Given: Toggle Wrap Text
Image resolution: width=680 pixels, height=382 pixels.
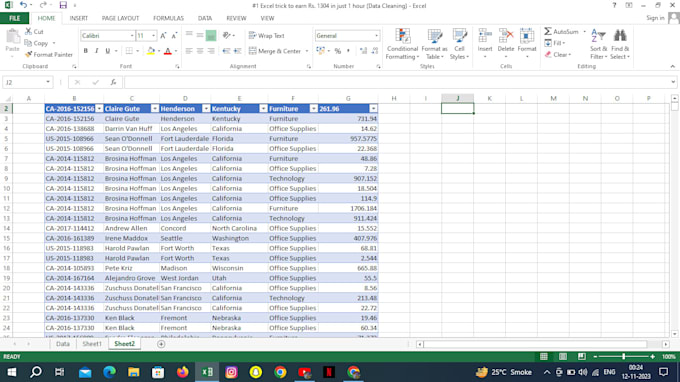Looking at the screenshot, I should point(267,36).
